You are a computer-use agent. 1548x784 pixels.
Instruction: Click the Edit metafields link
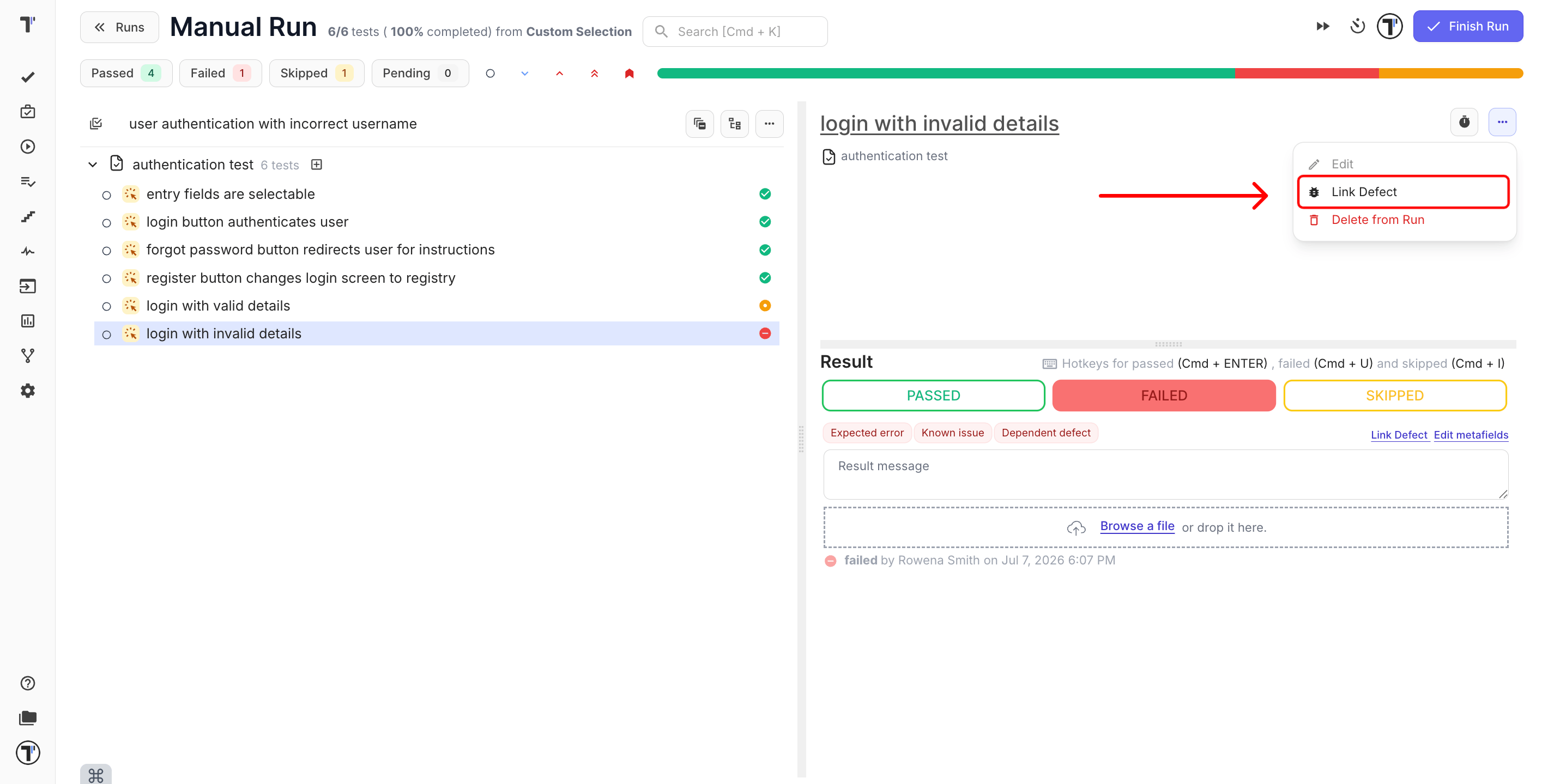pos(1471,435)
